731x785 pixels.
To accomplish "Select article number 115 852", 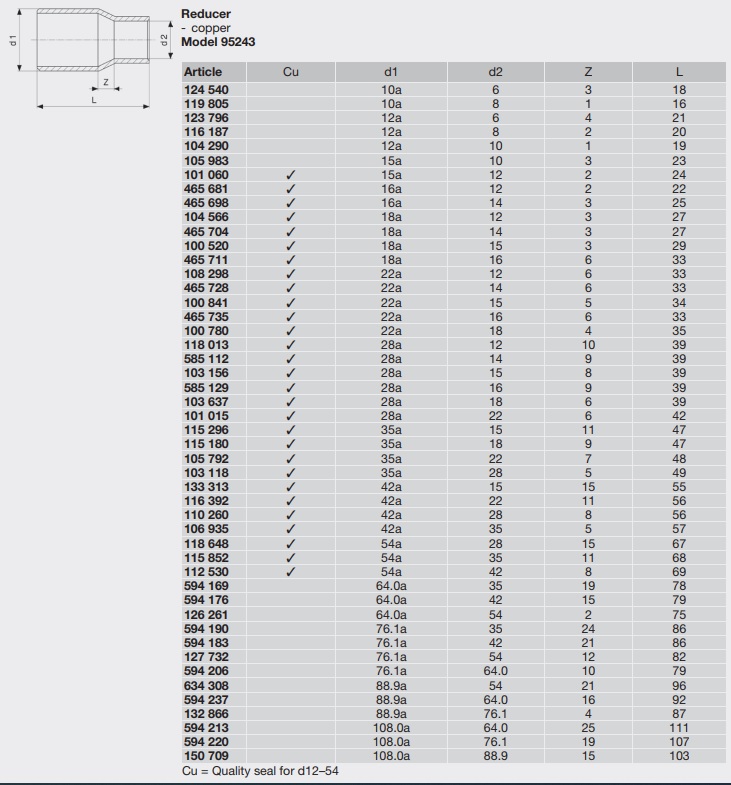I will [206, 558].
